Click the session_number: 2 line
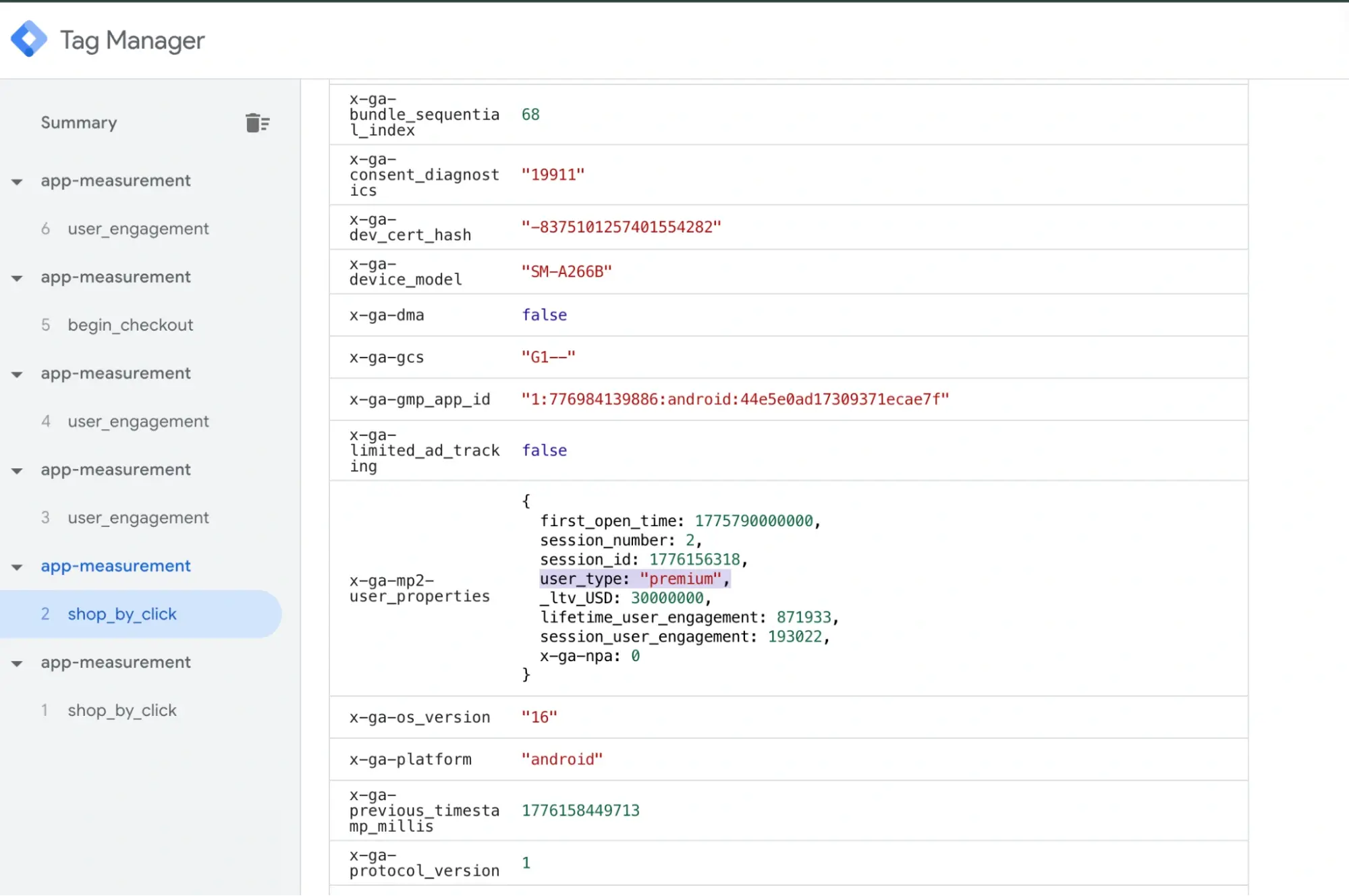Image resolution: width=1349 pixels, height=896 pixels. coord(620,540)
